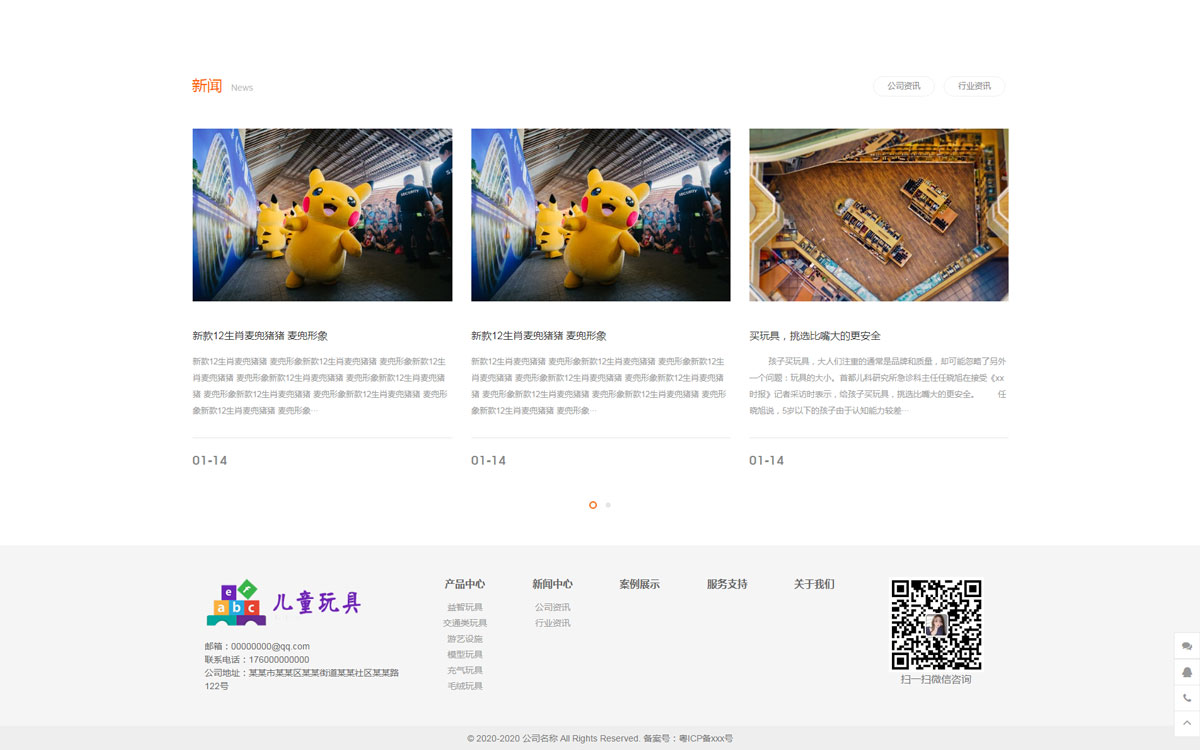Click the 产品中心 footer heading

coord(465,584)
